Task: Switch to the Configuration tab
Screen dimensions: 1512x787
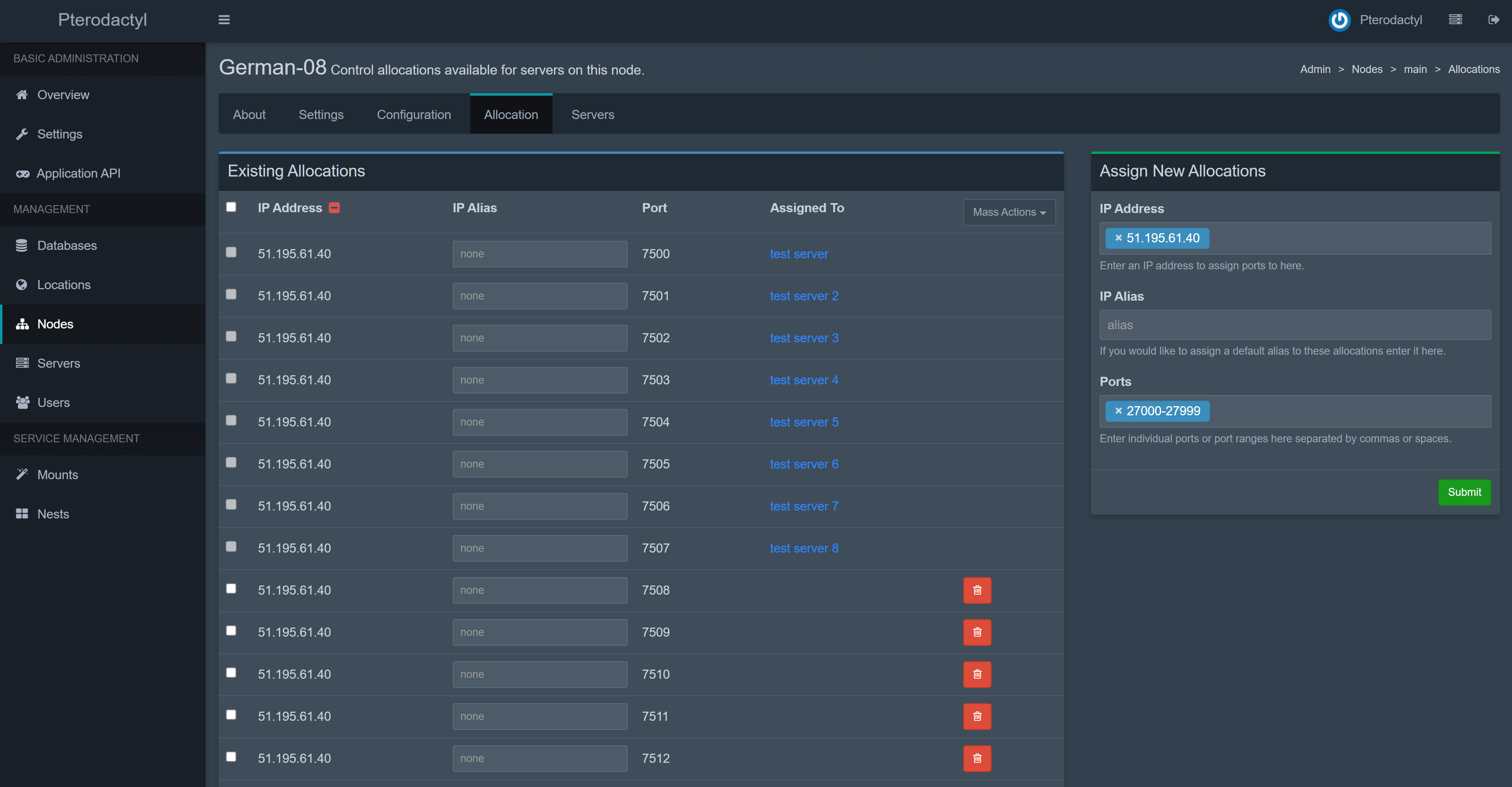Action: 413,114
